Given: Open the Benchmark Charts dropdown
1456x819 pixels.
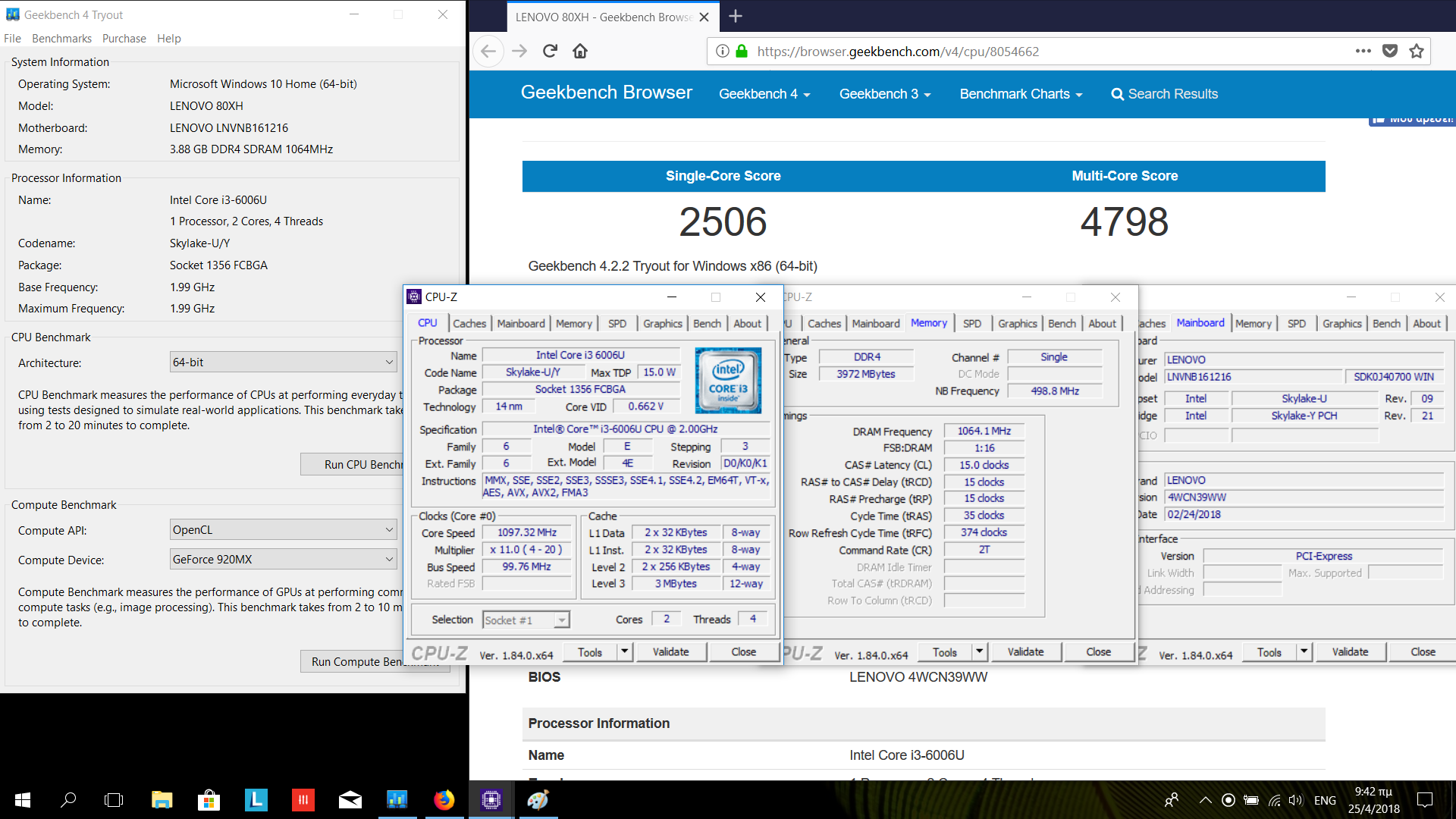Looking at the screenshot, I should click(1021, 94).
